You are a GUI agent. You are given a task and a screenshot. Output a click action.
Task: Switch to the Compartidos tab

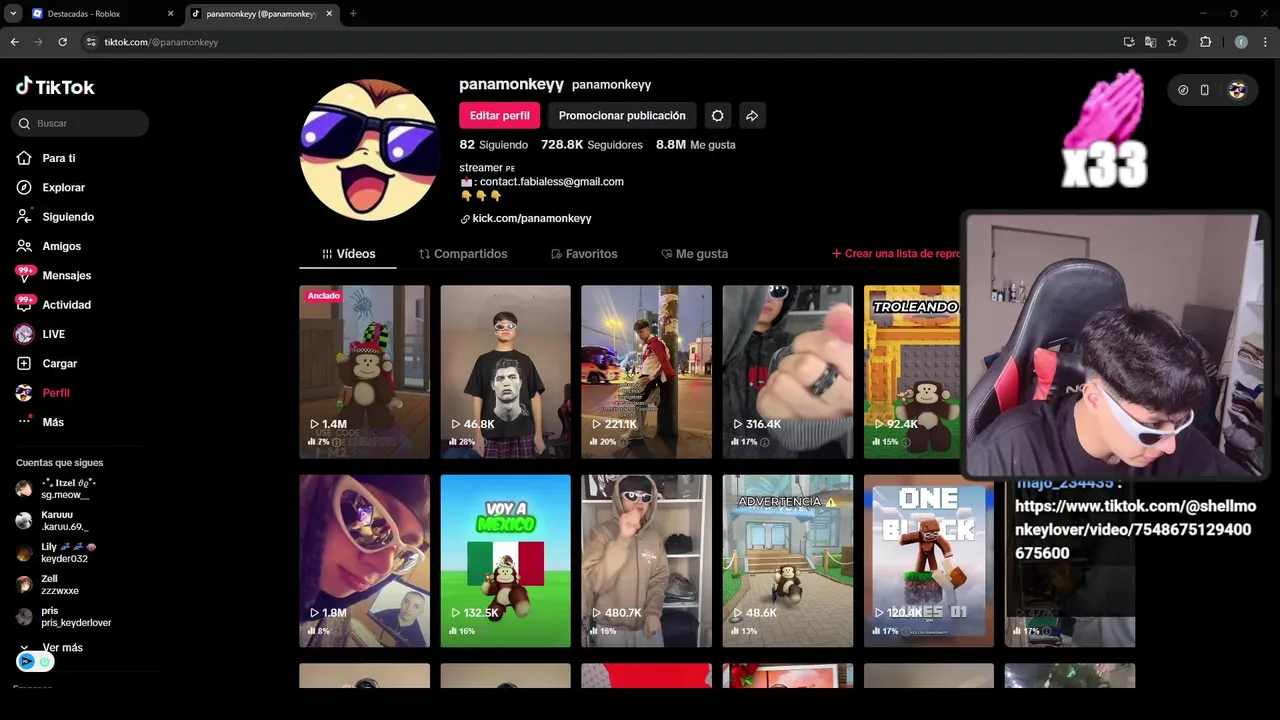[463, 254]
